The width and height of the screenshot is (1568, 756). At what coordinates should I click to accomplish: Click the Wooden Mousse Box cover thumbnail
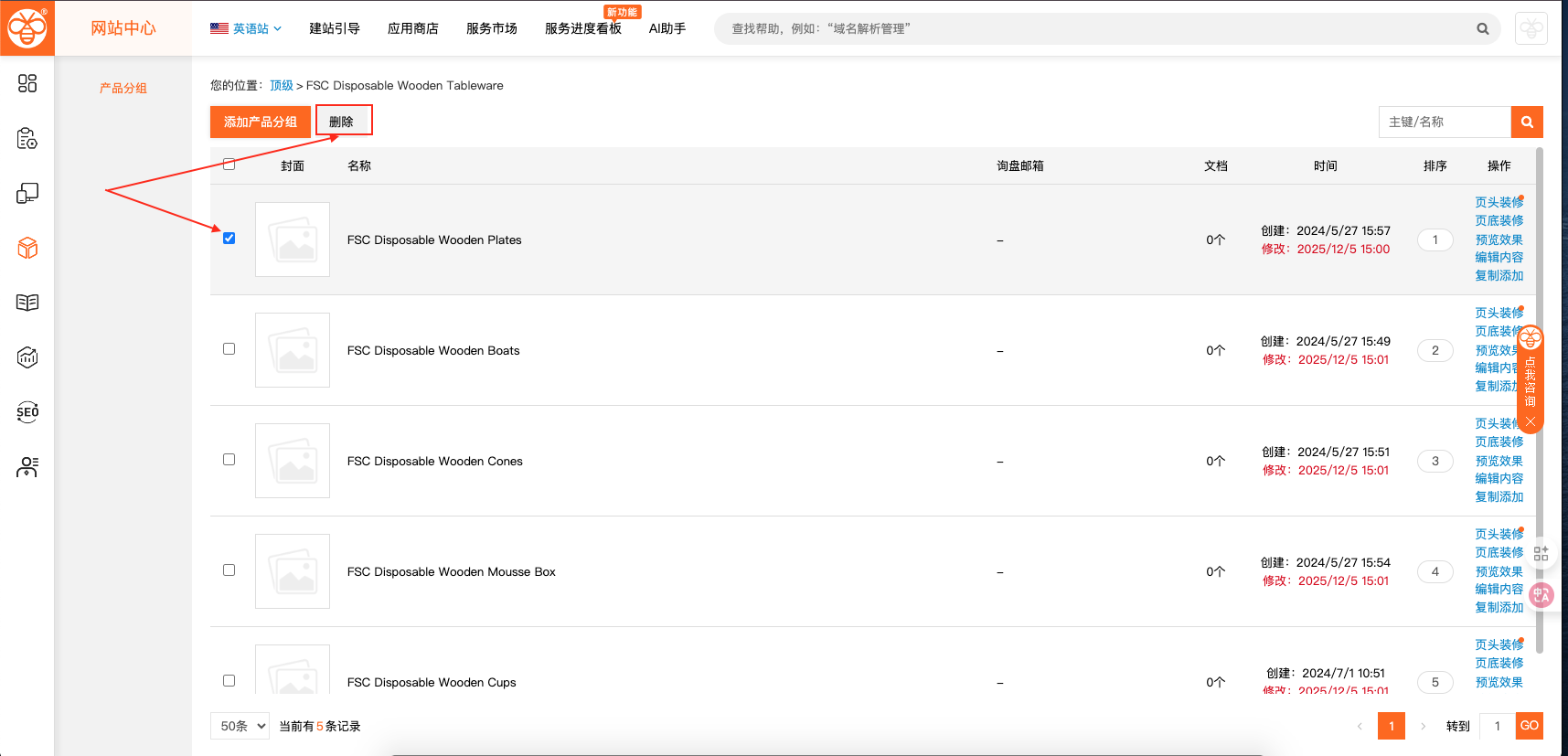(x=293, y=571)
